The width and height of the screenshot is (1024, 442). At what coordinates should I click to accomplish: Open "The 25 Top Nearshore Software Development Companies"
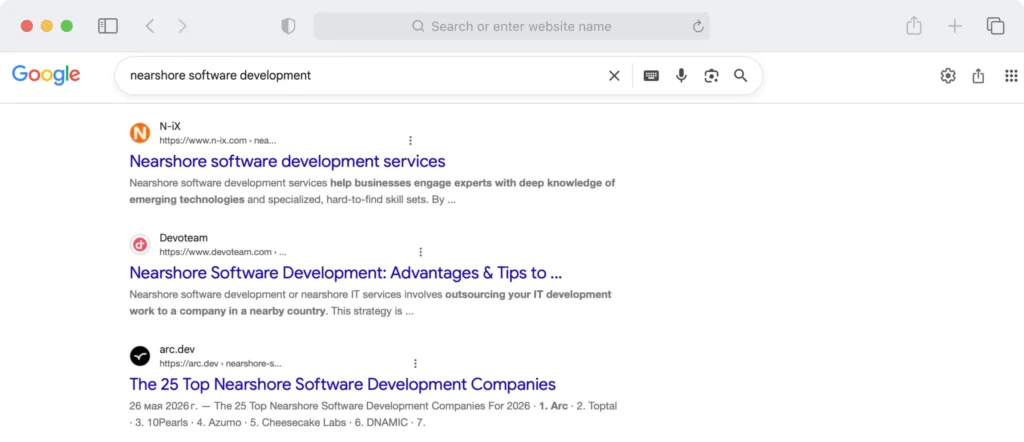coord(342,384)
